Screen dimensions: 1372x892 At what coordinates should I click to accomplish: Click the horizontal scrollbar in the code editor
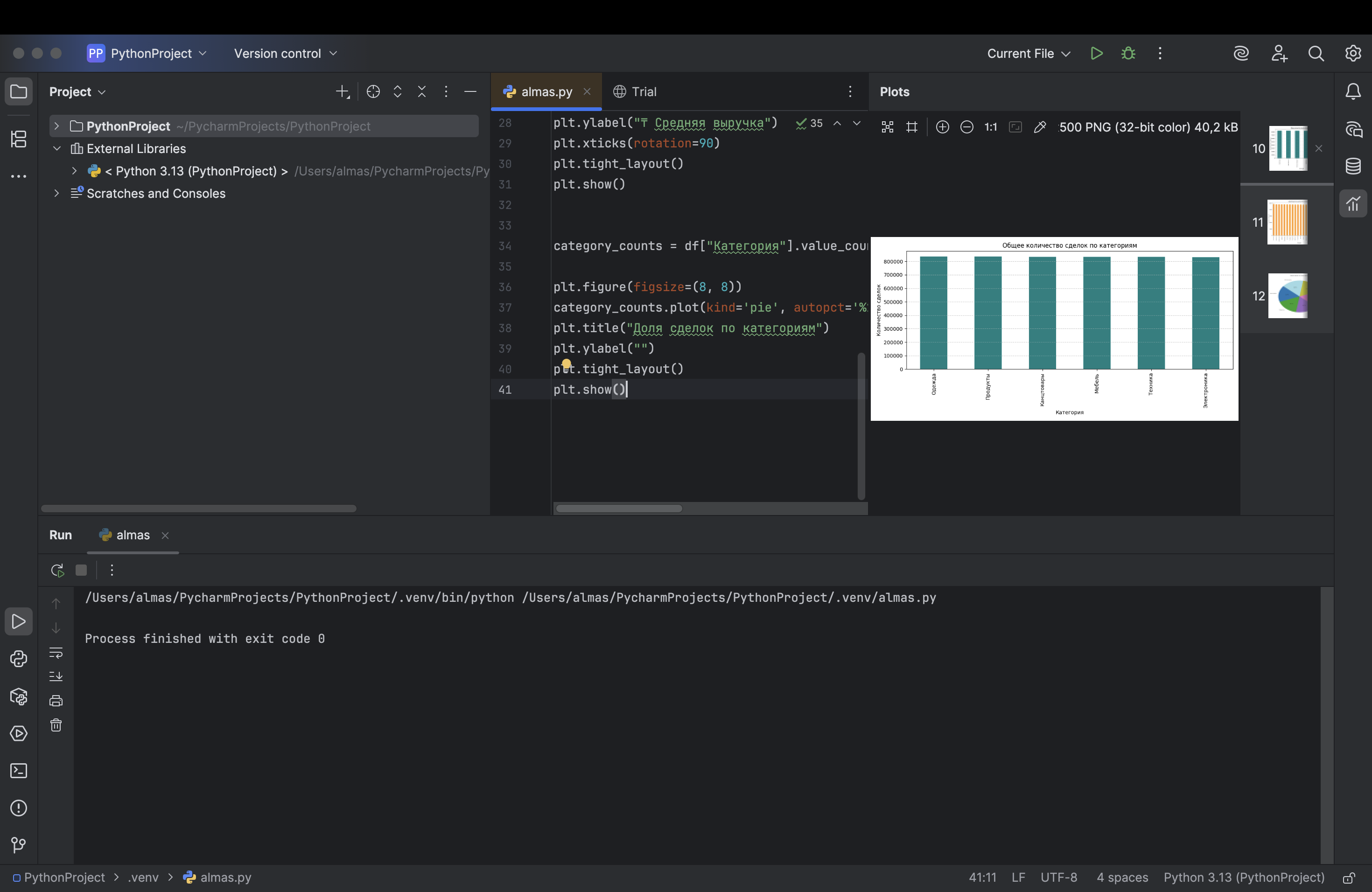coord(618,508)
